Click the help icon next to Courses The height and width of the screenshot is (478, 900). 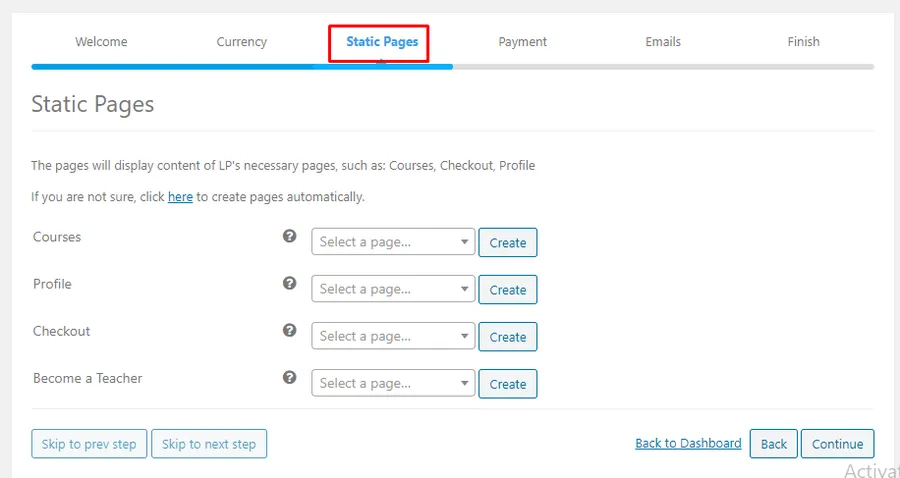coord(289,236)
